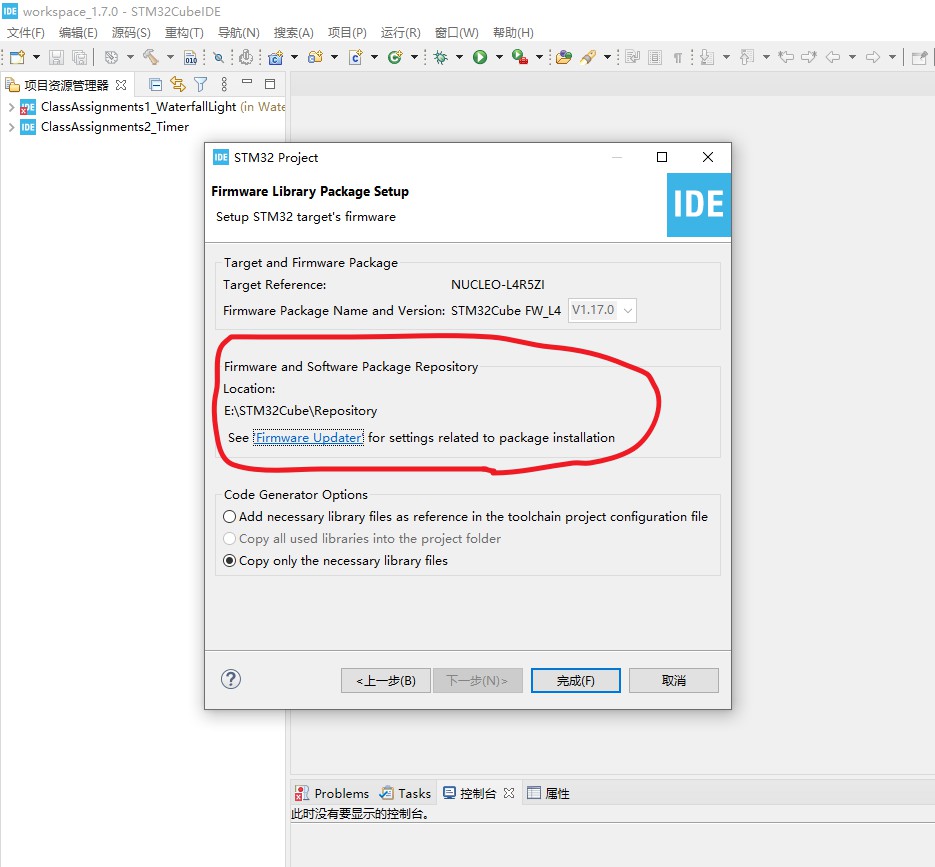Open the 编辑(E) menu
Viewport: 935px width, 867px height.
[x=78, y=33]
